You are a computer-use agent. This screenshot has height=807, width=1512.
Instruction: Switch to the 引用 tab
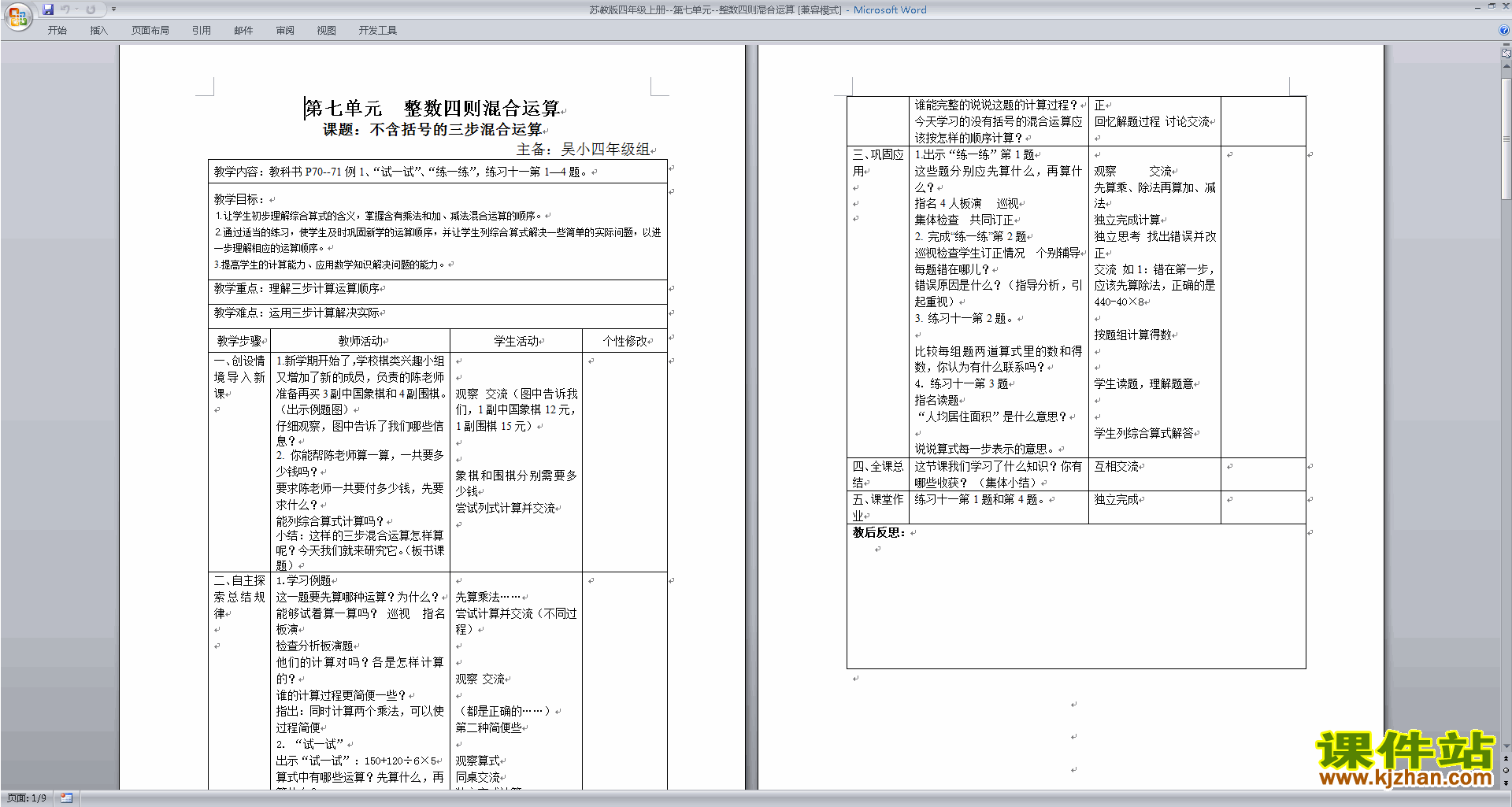pos(202,31)
